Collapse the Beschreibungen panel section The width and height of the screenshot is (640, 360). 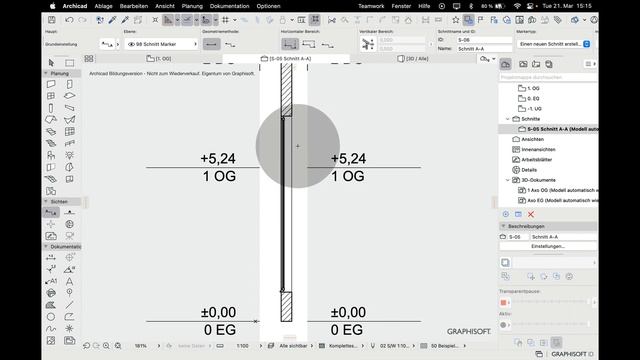click(503, 226)
